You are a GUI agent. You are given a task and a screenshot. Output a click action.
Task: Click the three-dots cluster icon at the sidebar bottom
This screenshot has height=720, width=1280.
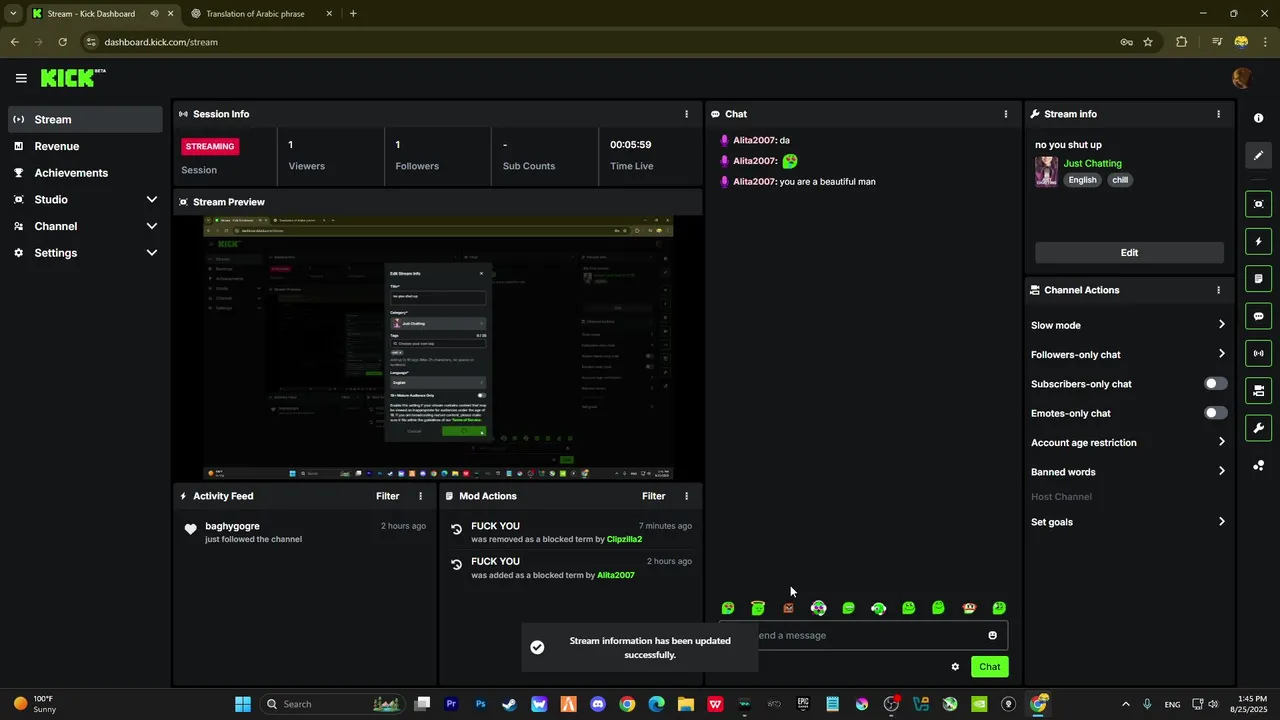[1258, 466]
